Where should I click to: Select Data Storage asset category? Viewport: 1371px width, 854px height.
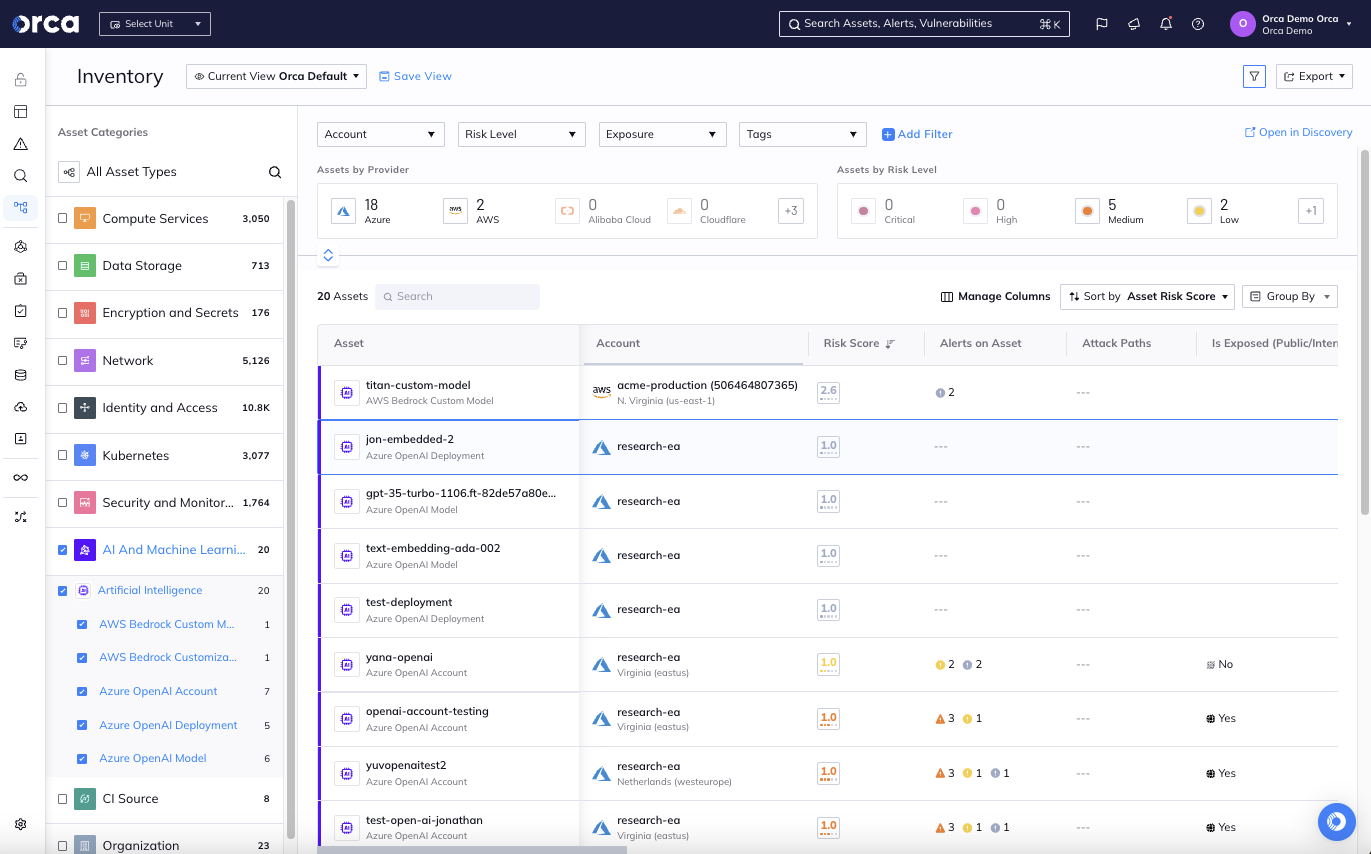142,266
